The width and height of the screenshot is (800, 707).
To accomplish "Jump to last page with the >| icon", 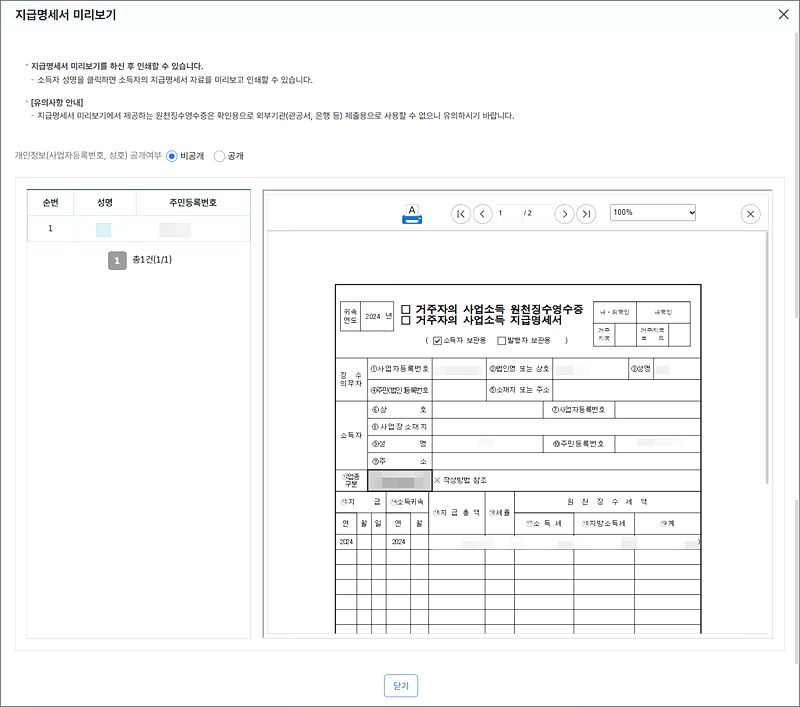I will pyautogui.click(x=586, y=213).
